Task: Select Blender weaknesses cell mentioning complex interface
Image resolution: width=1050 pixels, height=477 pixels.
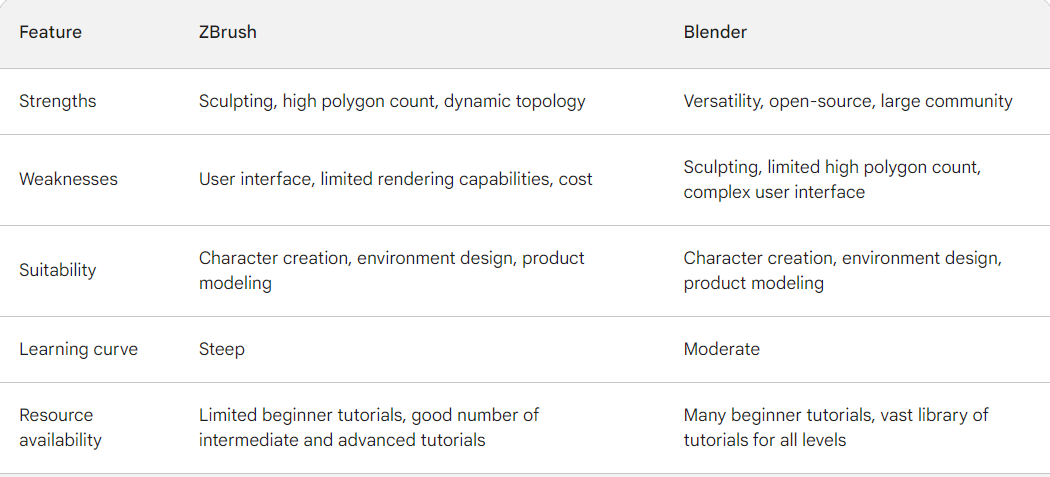Action: point(832,179)
